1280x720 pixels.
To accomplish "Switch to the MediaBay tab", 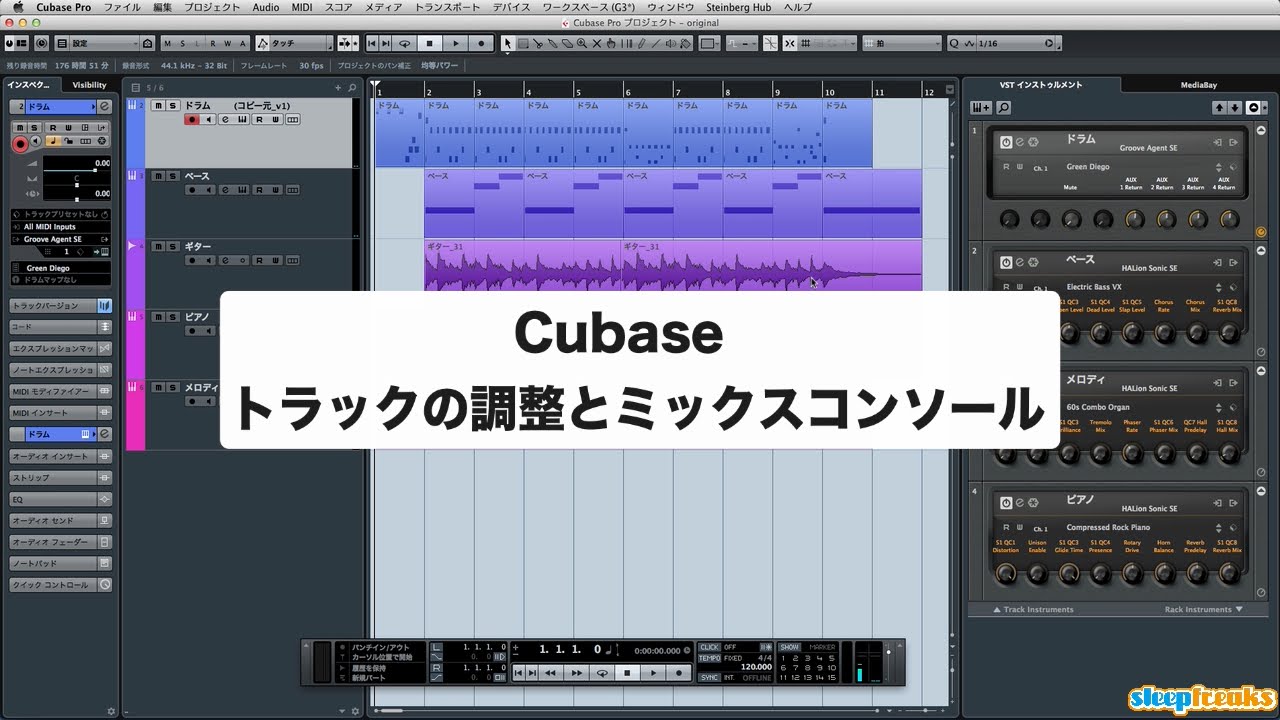I will 1198,85.
